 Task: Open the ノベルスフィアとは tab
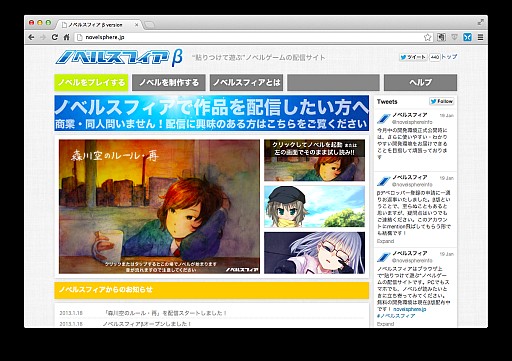tap(246, 82)
